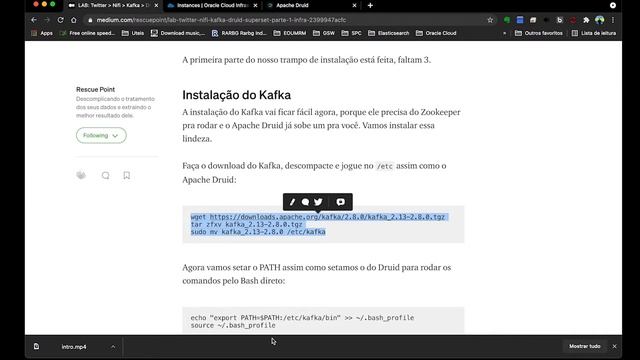The height and width of the screenshot is (360, 640).
Task: Click the medium.com address bar URL
Action: [221, 20]
